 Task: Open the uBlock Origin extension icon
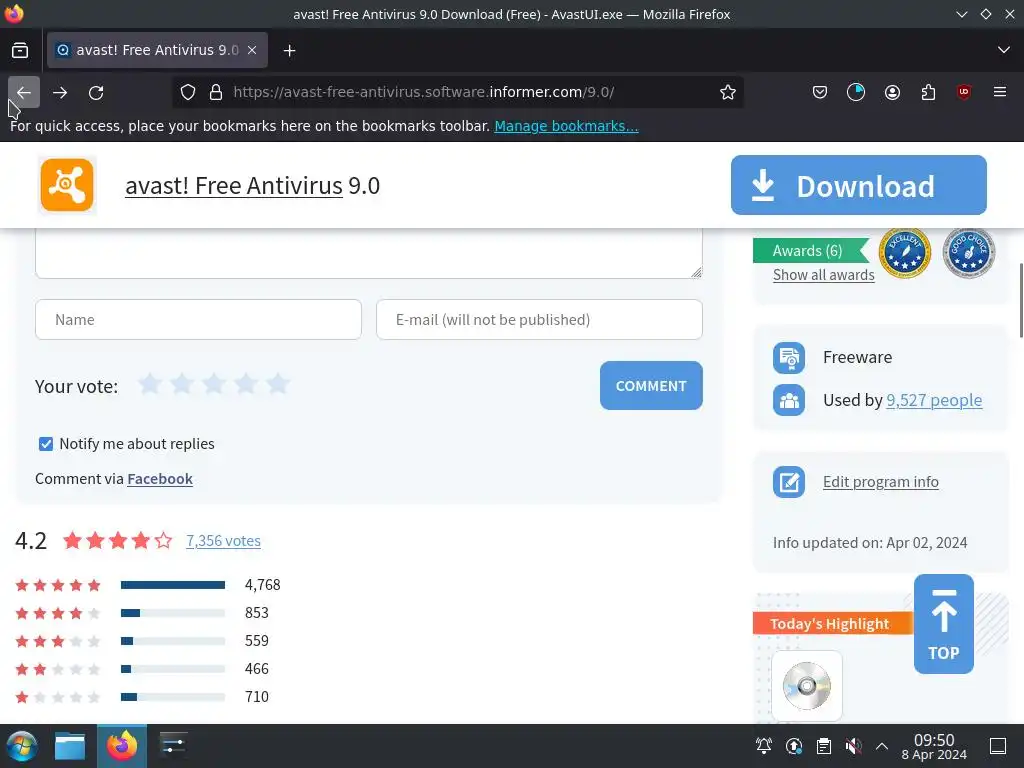[x=964, y=92]
